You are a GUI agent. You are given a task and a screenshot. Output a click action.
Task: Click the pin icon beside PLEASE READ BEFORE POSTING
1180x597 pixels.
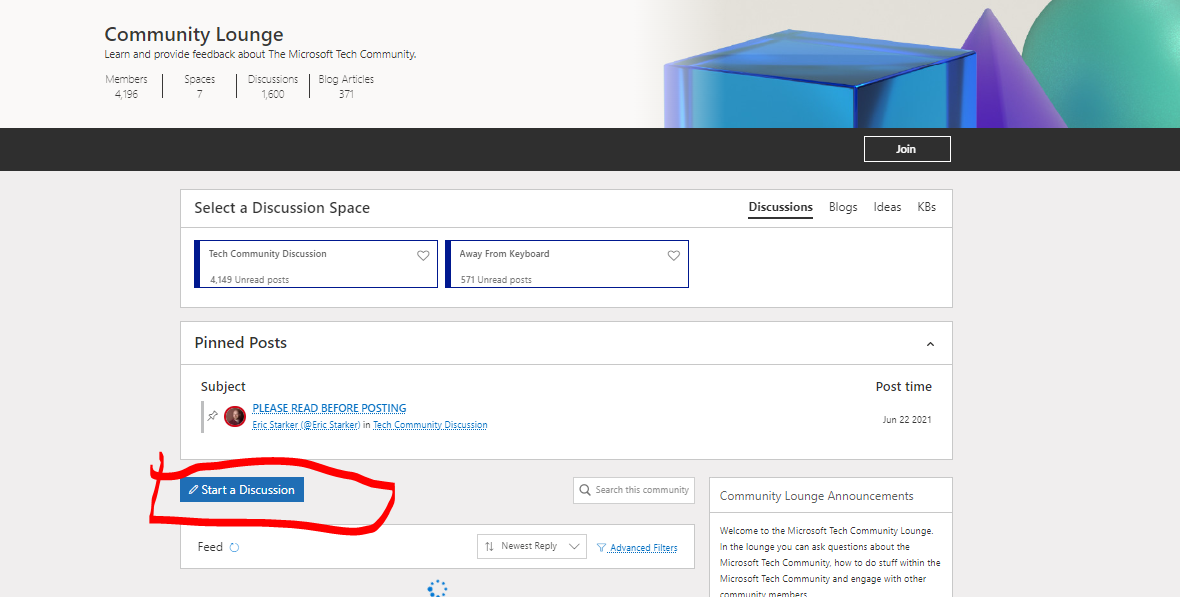tap(213, 416)
